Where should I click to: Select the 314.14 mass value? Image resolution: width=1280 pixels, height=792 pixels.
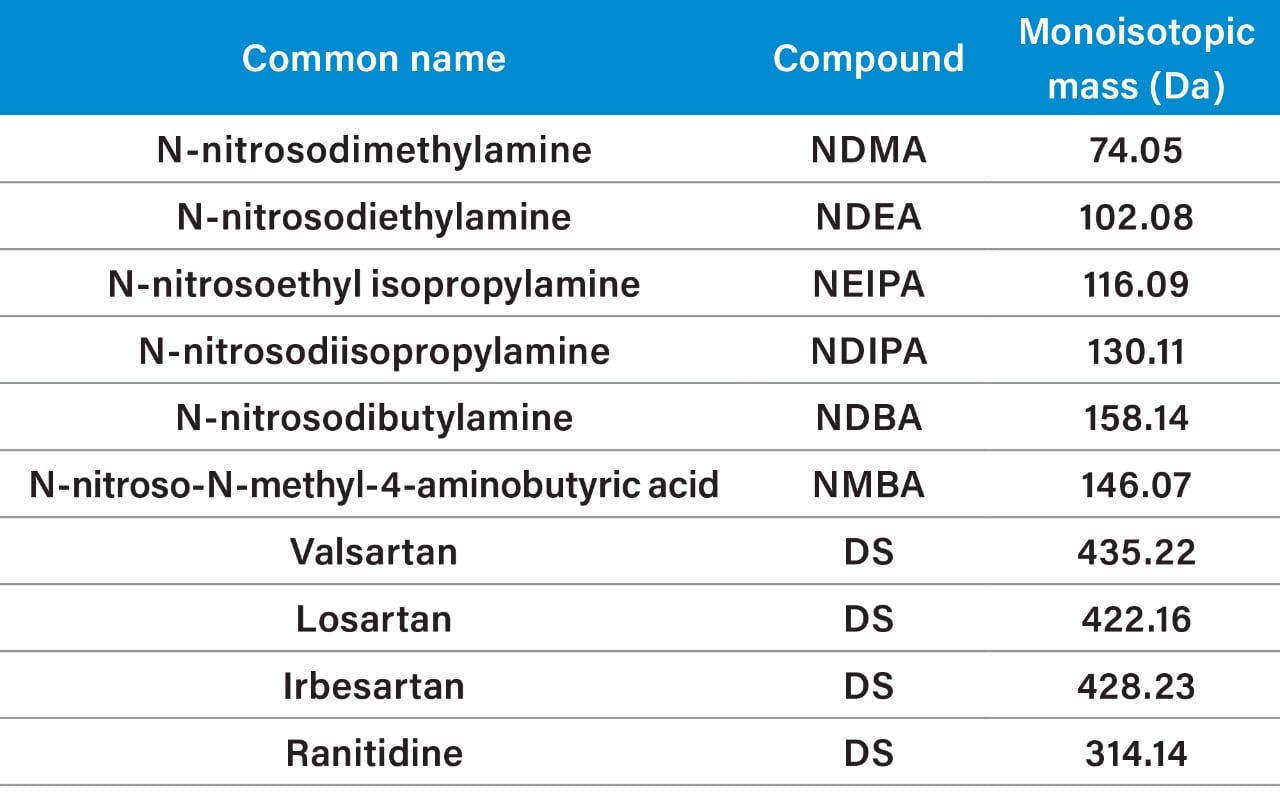click(1136, 753)
